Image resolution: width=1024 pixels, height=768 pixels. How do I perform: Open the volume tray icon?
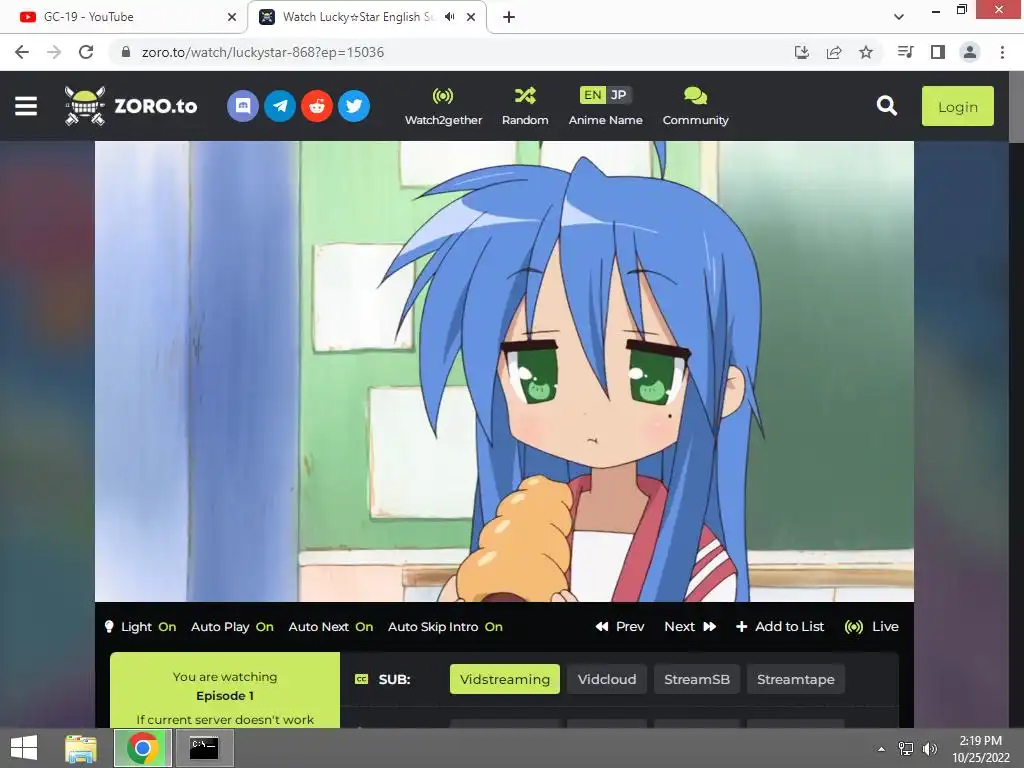click(x=930, y=749)
